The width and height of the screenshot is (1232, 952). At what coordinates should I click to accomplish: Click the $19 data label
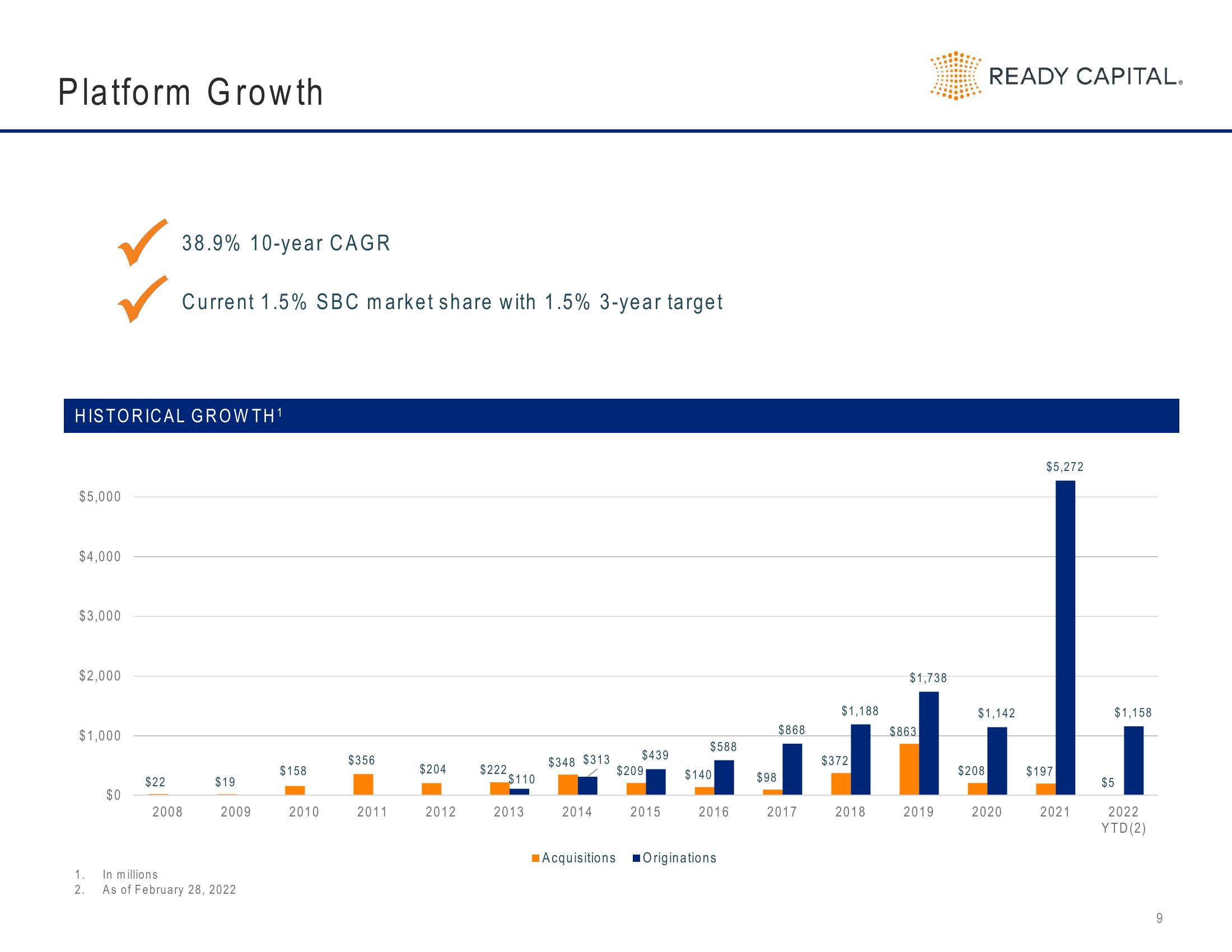tap(225, 782)
